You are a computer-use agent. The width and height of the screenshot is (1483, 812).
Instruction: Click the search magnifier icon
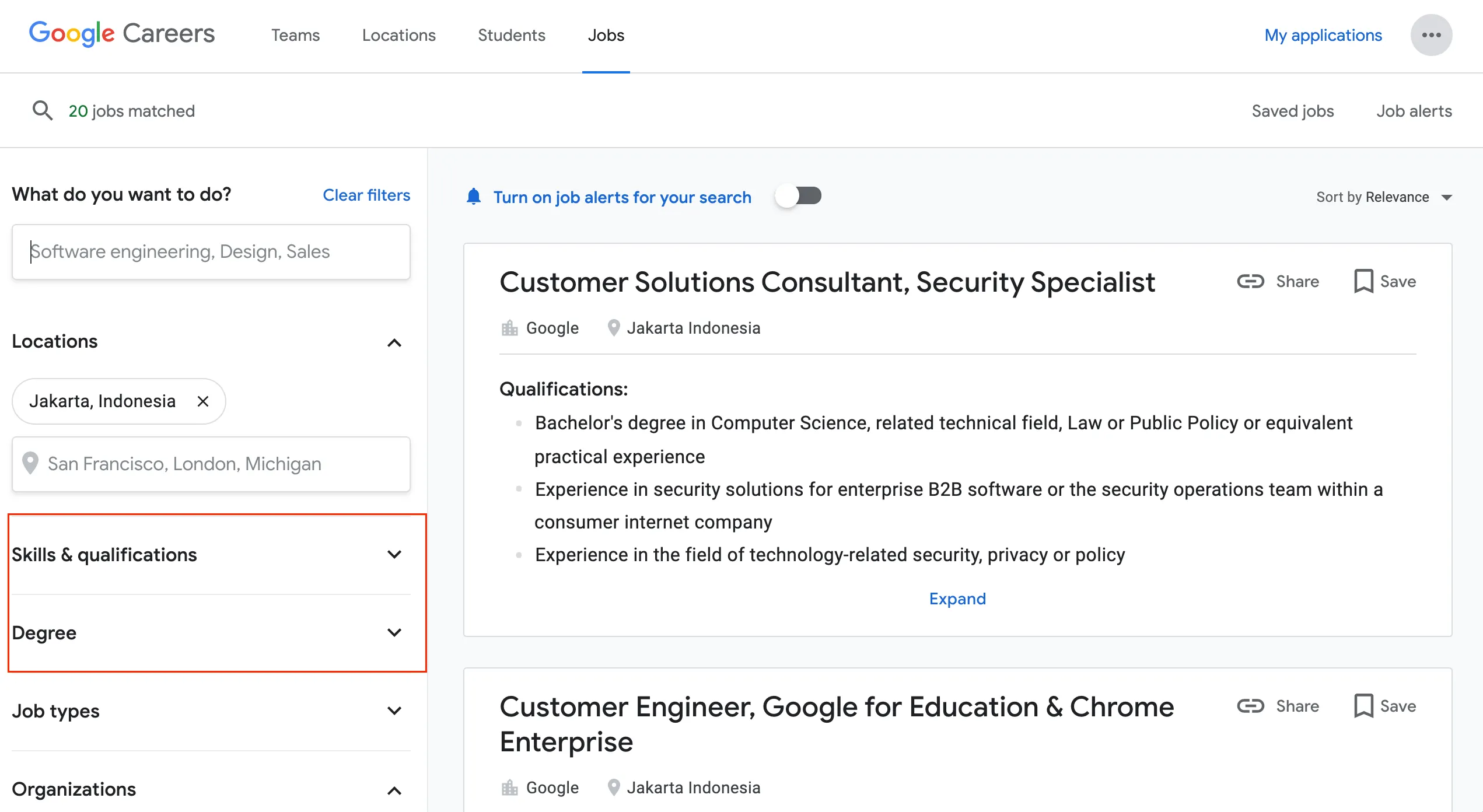[x=42, y=110]
